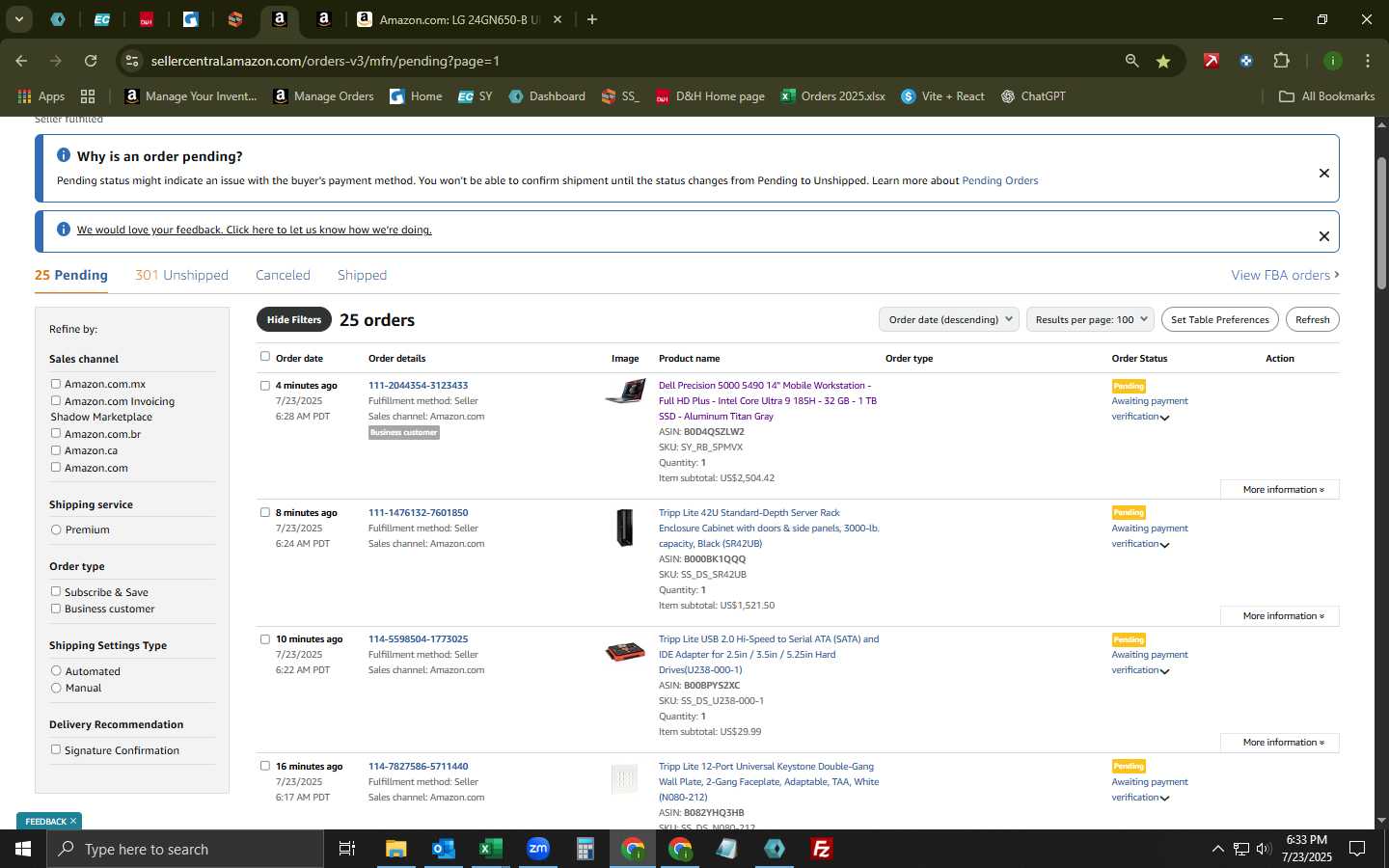Reload the Seller Central page
Image resolution: width=1389 pixels, height=868 pixels.
point(91,61)
